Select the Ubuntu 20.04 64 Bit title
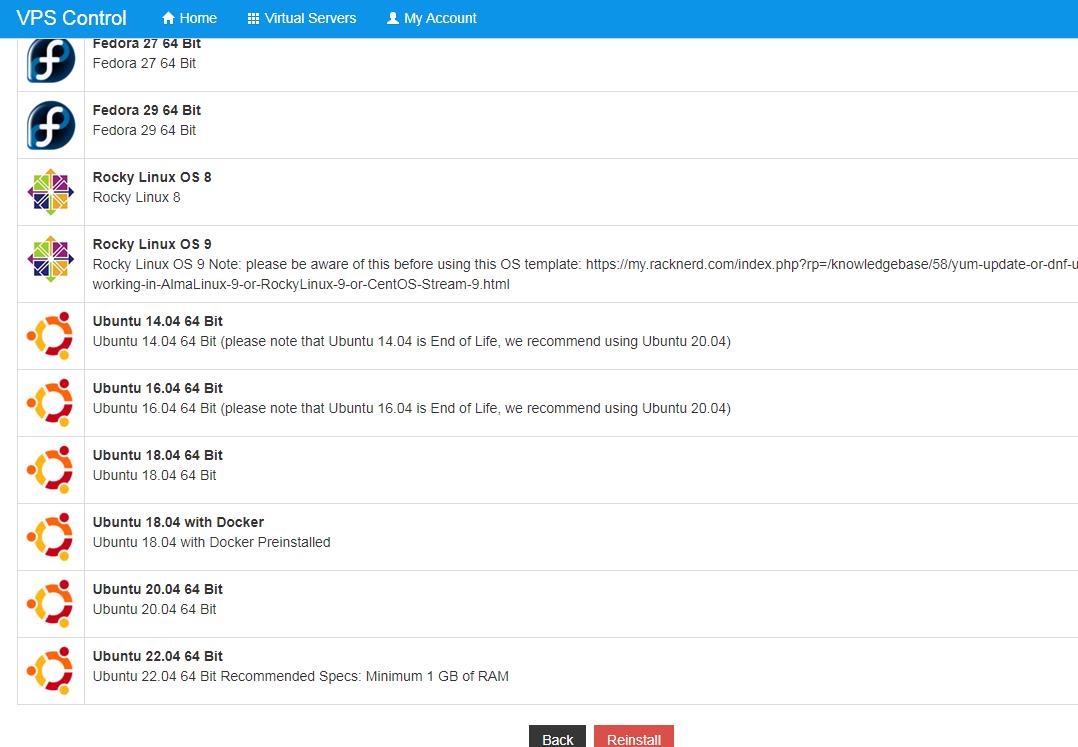This screenshot has width=1078, height=747. click(157, 589)
